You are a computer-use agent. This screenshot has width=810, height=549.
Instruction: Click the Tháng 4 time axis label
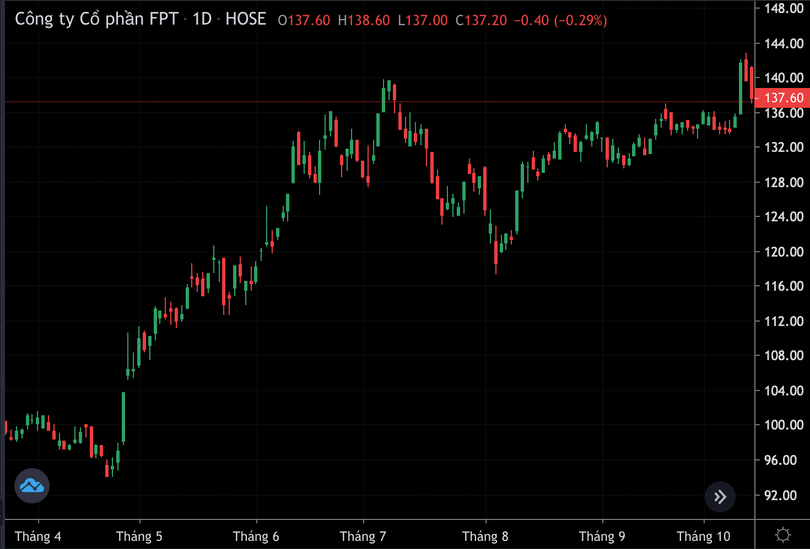[x=38, y=536]
